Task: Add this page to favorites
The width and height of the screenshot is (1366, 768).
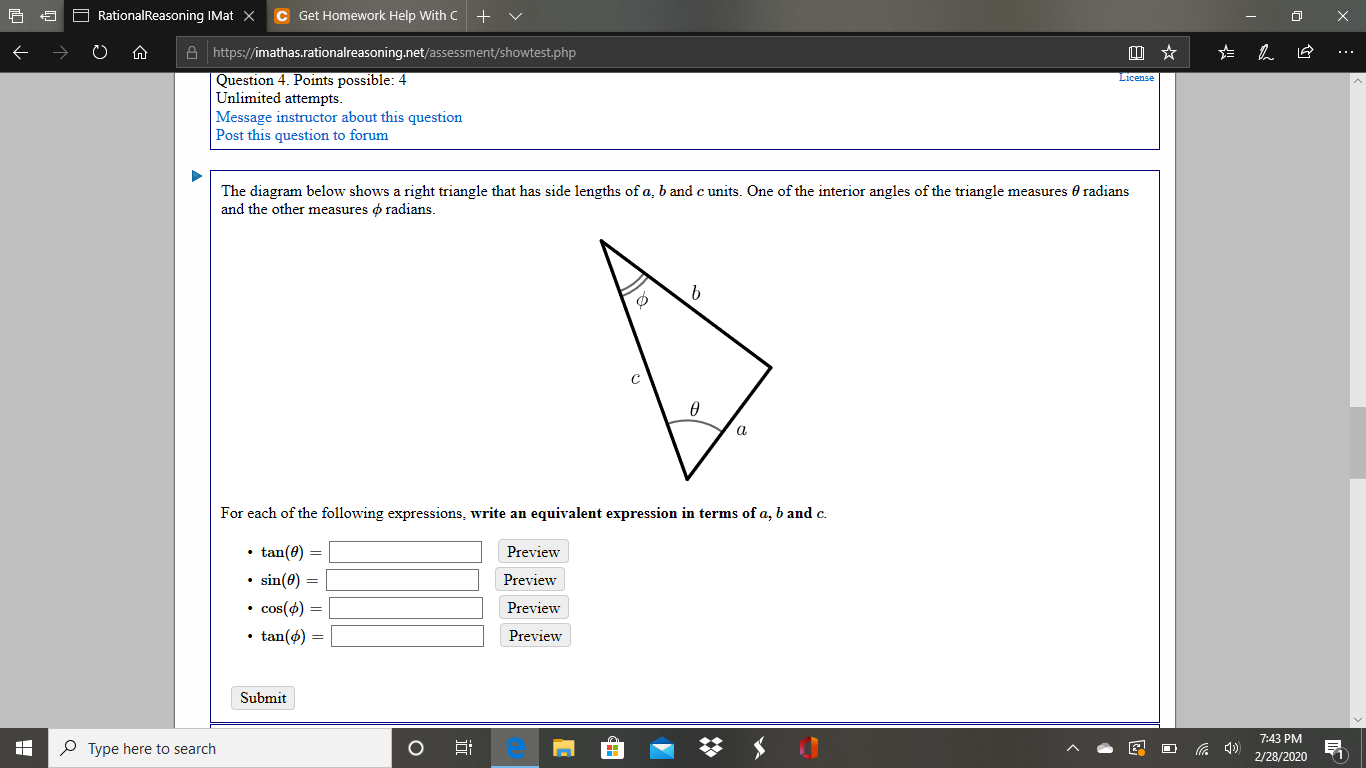Action: (1168, 52)
